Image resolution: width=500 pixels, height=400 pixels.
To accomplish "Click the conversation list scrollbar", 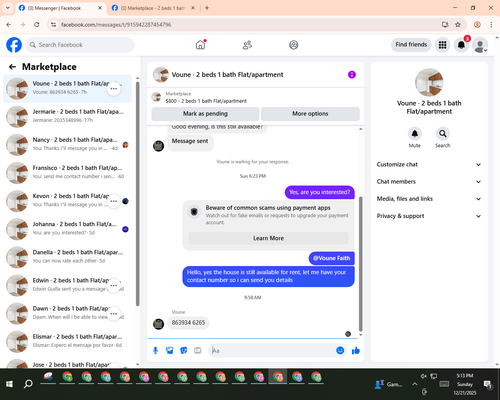I will [137, 193].
